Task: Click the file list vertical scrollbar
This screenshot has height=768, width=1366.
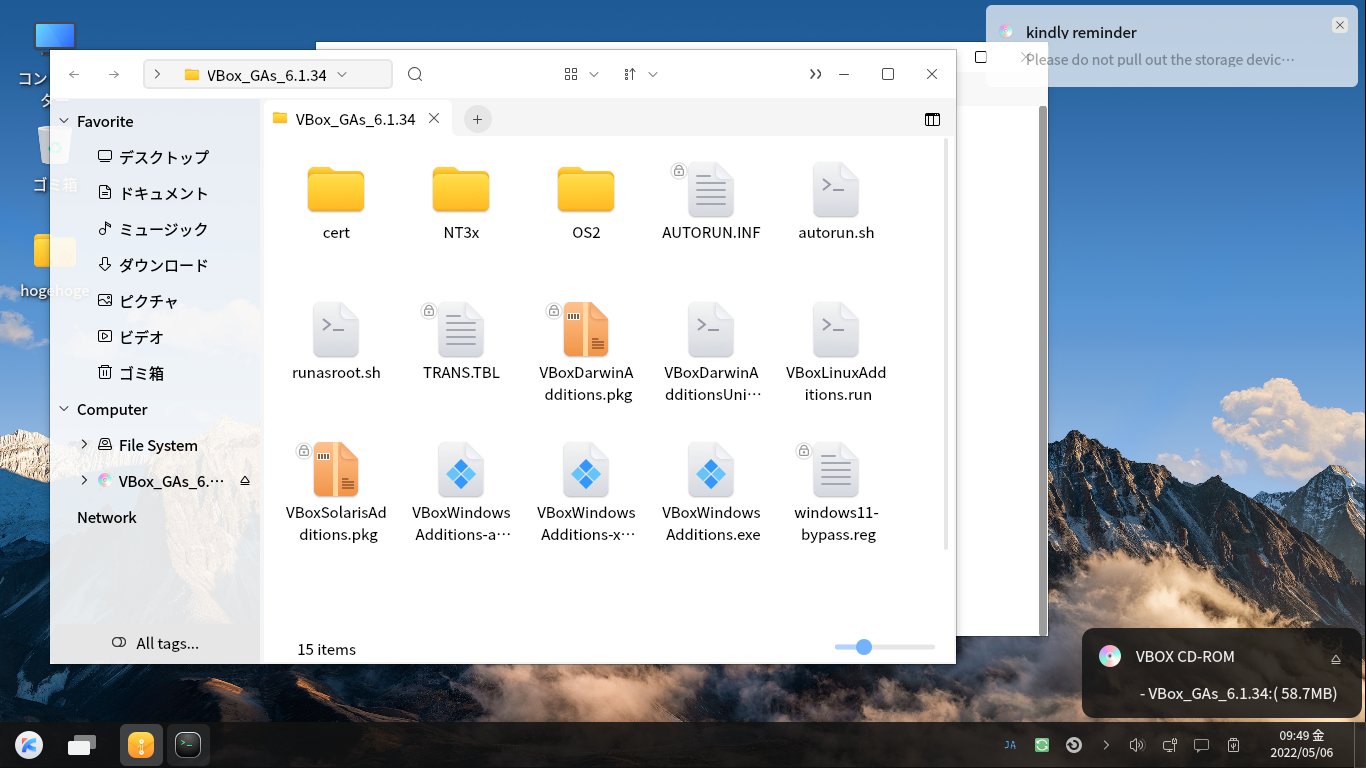Action: [x=947, y=345]
